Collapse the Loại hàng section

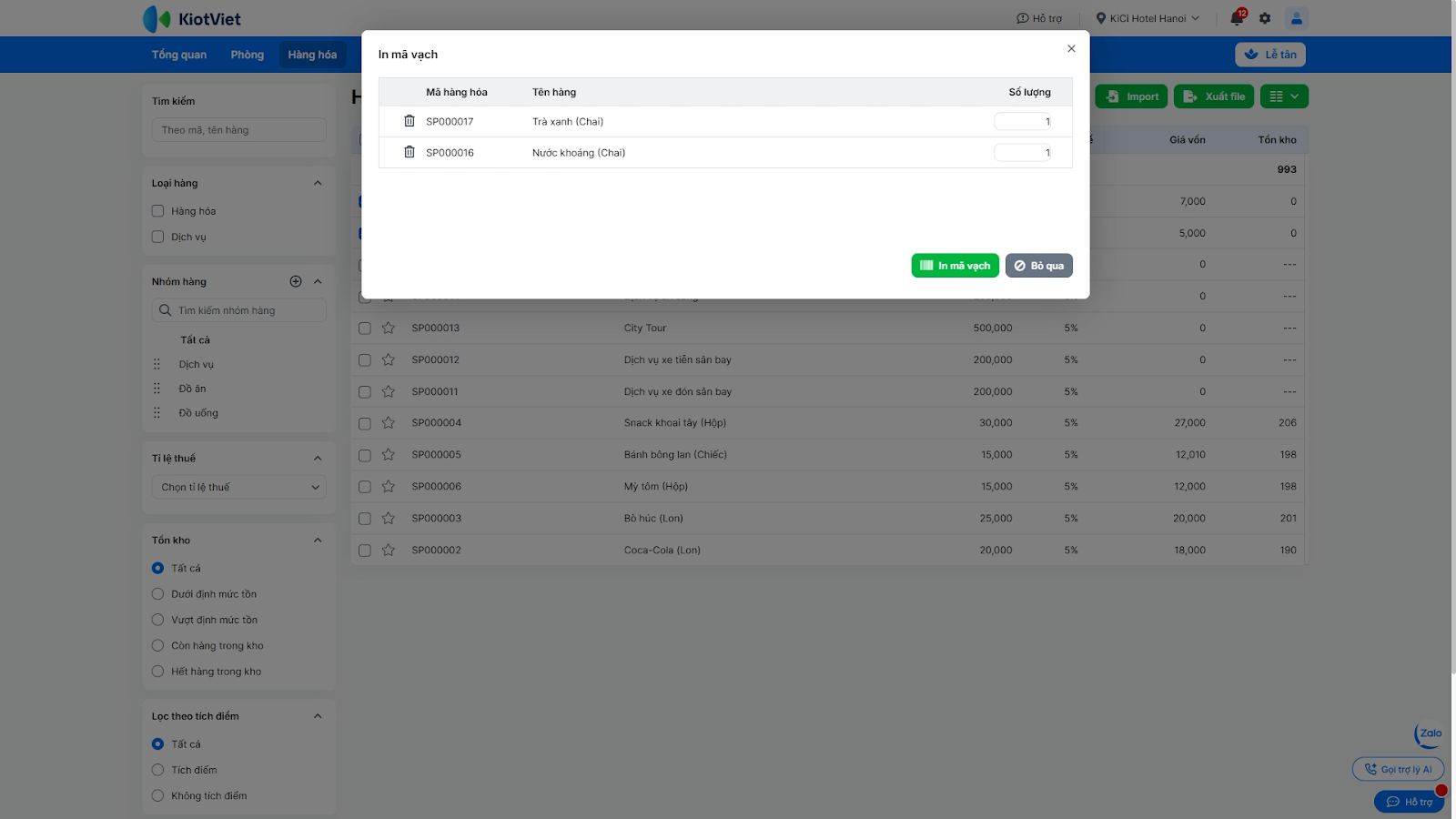(x=318, y=183)
